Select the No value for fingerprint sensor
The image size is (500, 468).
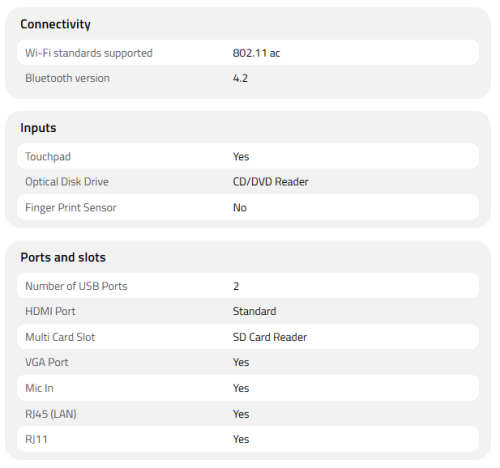pos(240,208)
